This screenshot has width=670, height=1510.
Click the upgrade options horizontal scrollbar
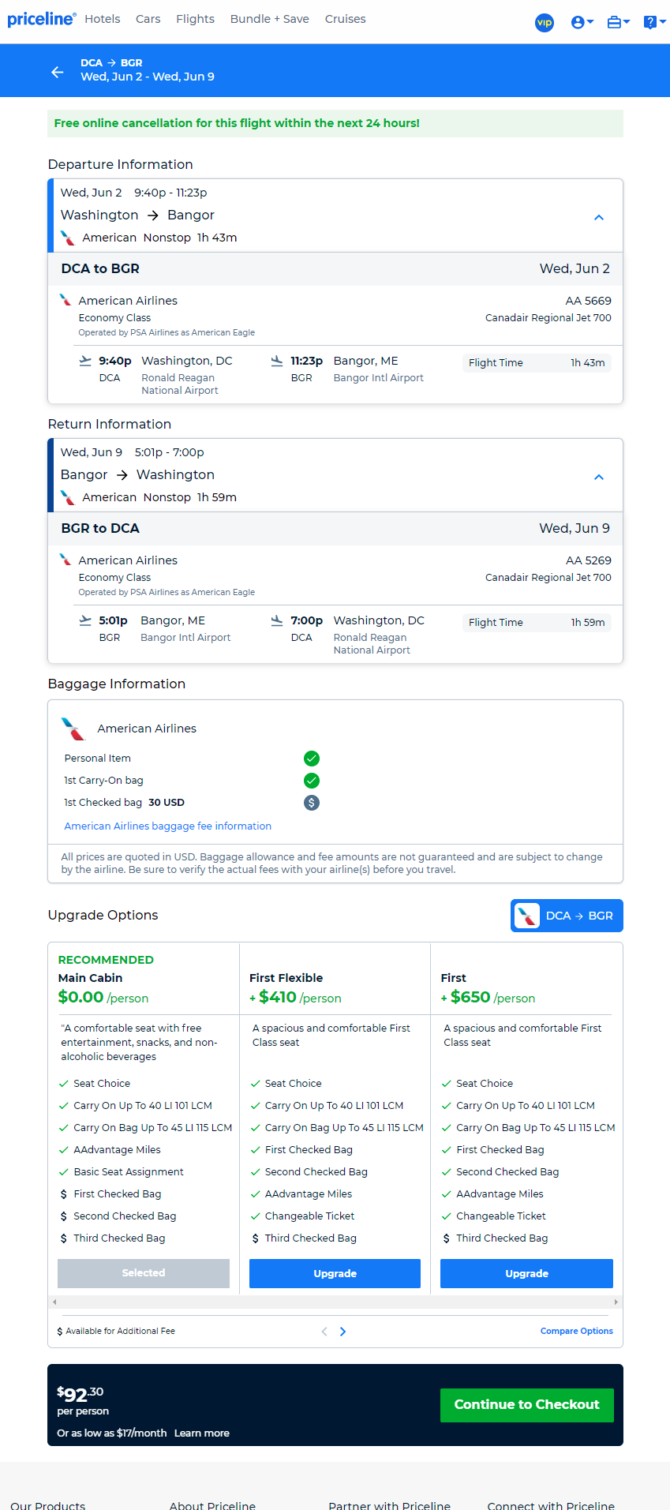[x=335, y=1302]
